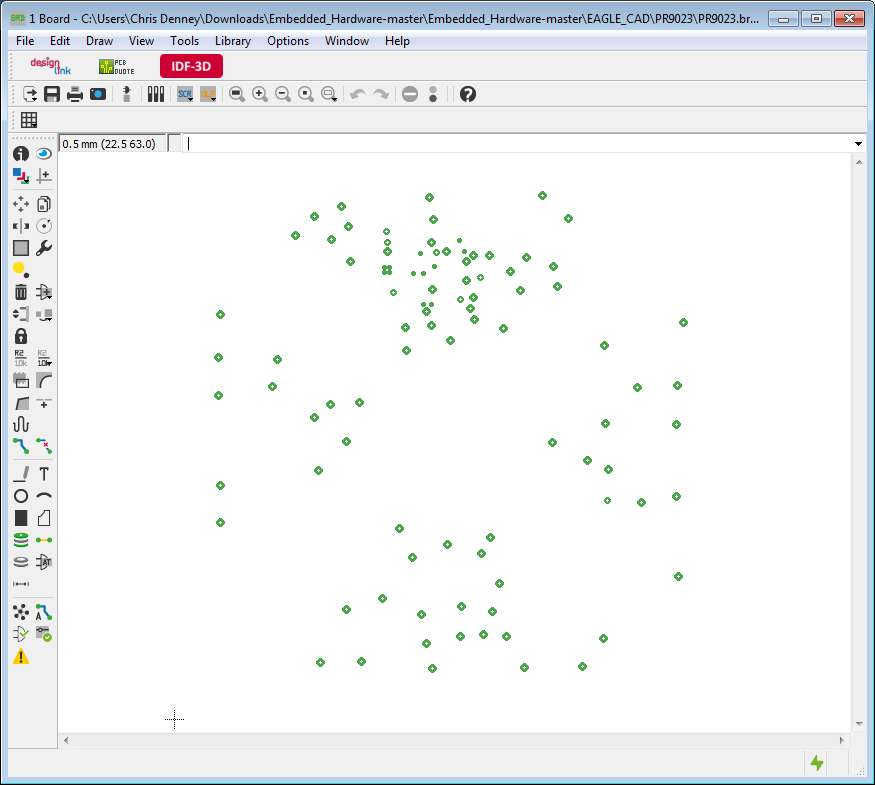Select the Route tool
This screenshot has width=875, height=785.
(21, 446)
